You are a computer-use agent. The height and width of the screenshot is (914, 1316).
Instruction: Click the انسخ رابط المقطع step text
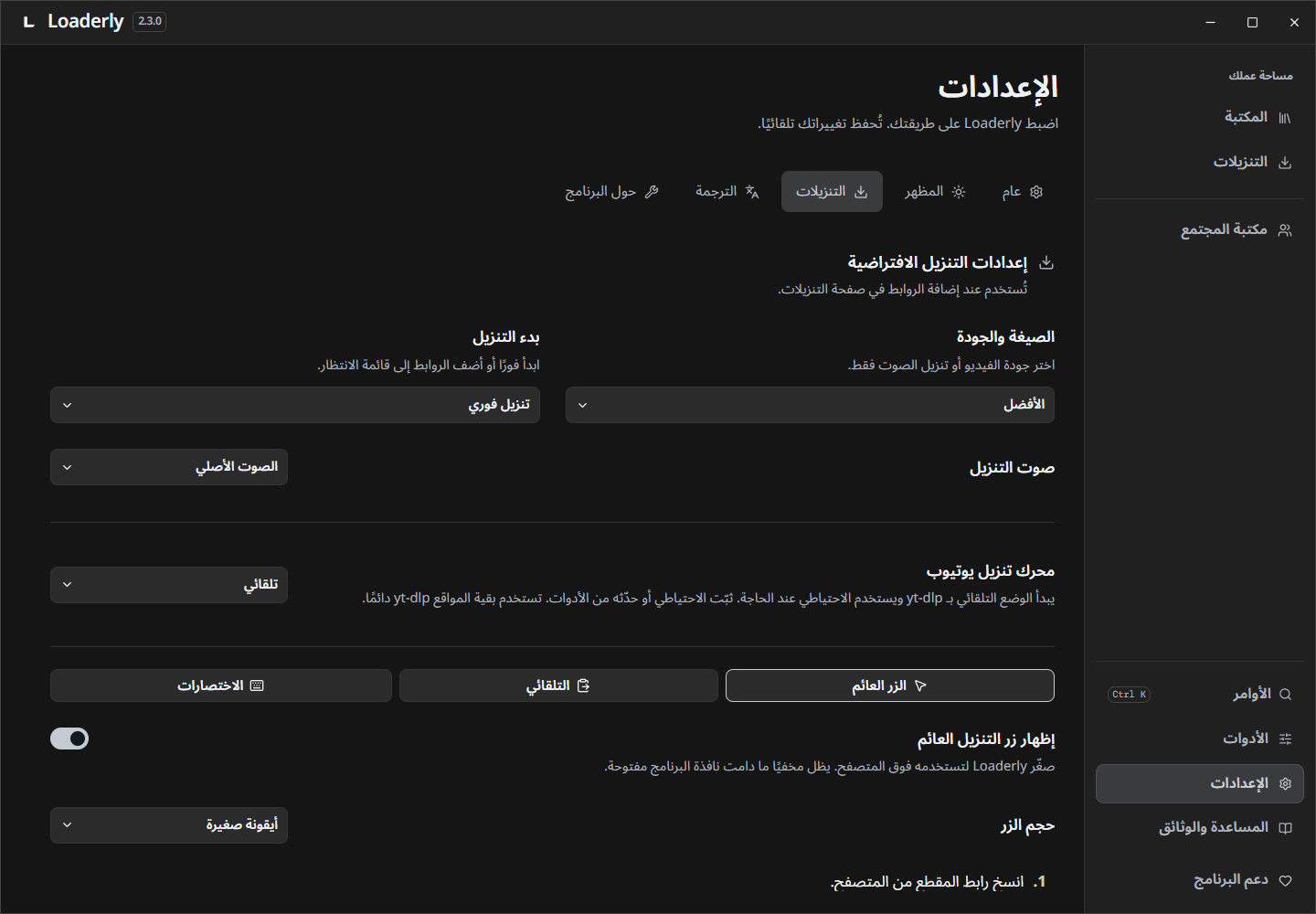[927, 882]
